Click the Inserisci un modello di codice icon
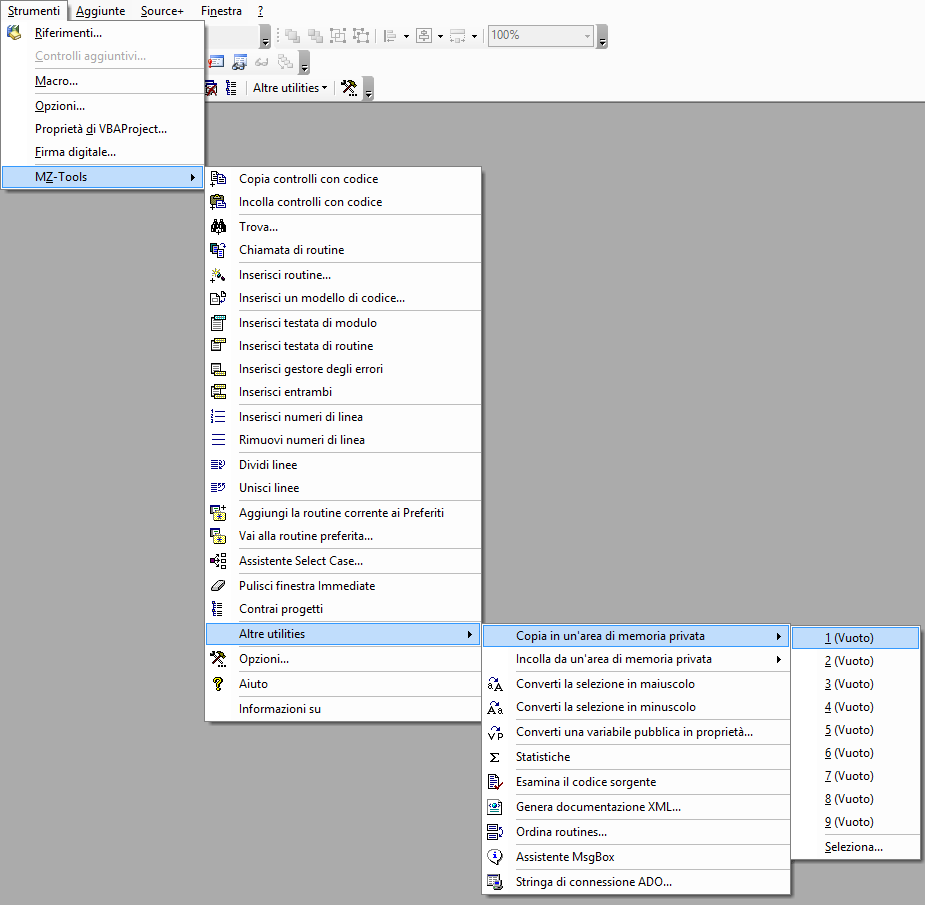925x905 pixels. [218, 298]
